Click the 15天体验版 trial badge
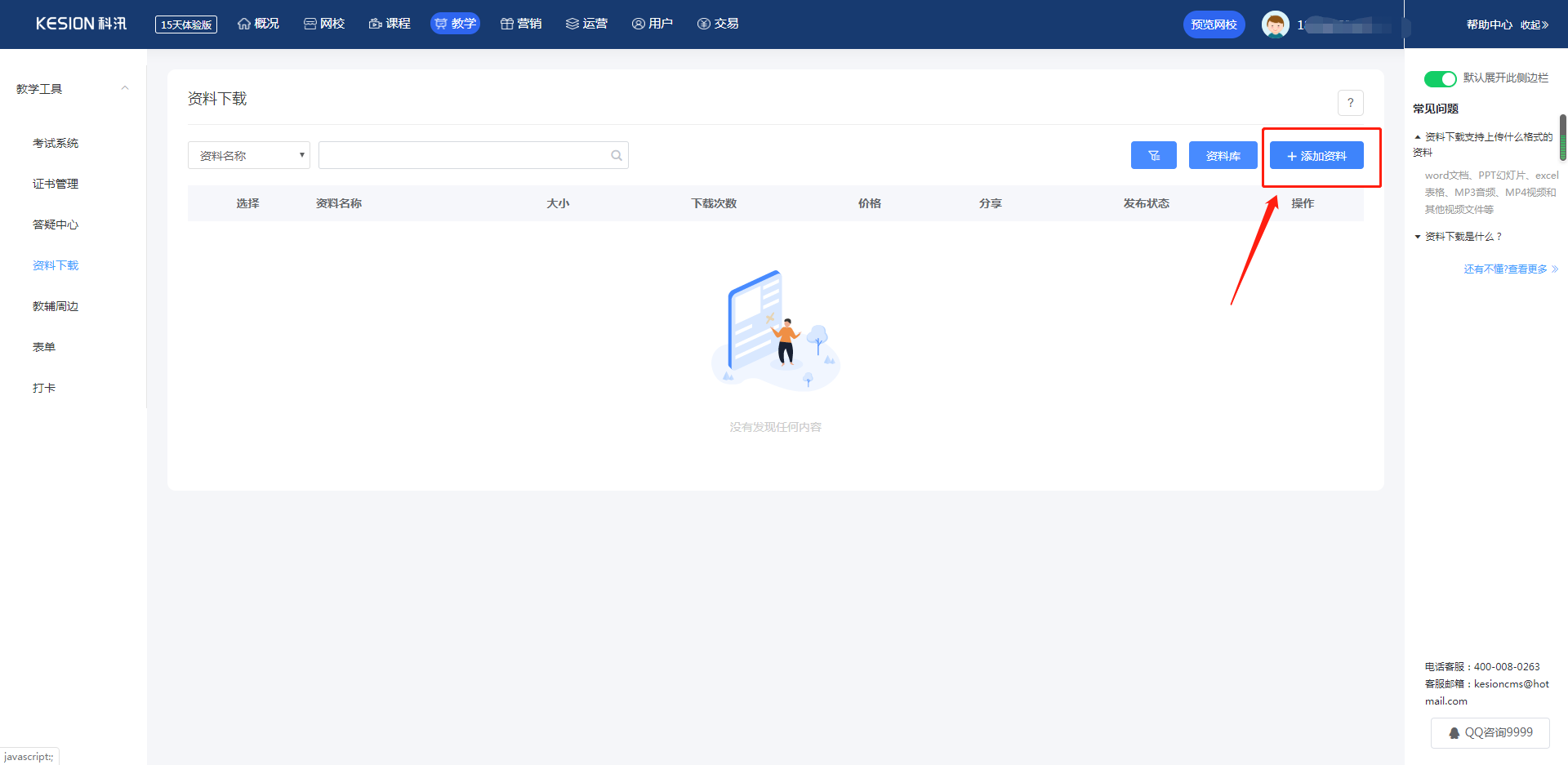This screenshot has width=1568, height=765. 186,24
